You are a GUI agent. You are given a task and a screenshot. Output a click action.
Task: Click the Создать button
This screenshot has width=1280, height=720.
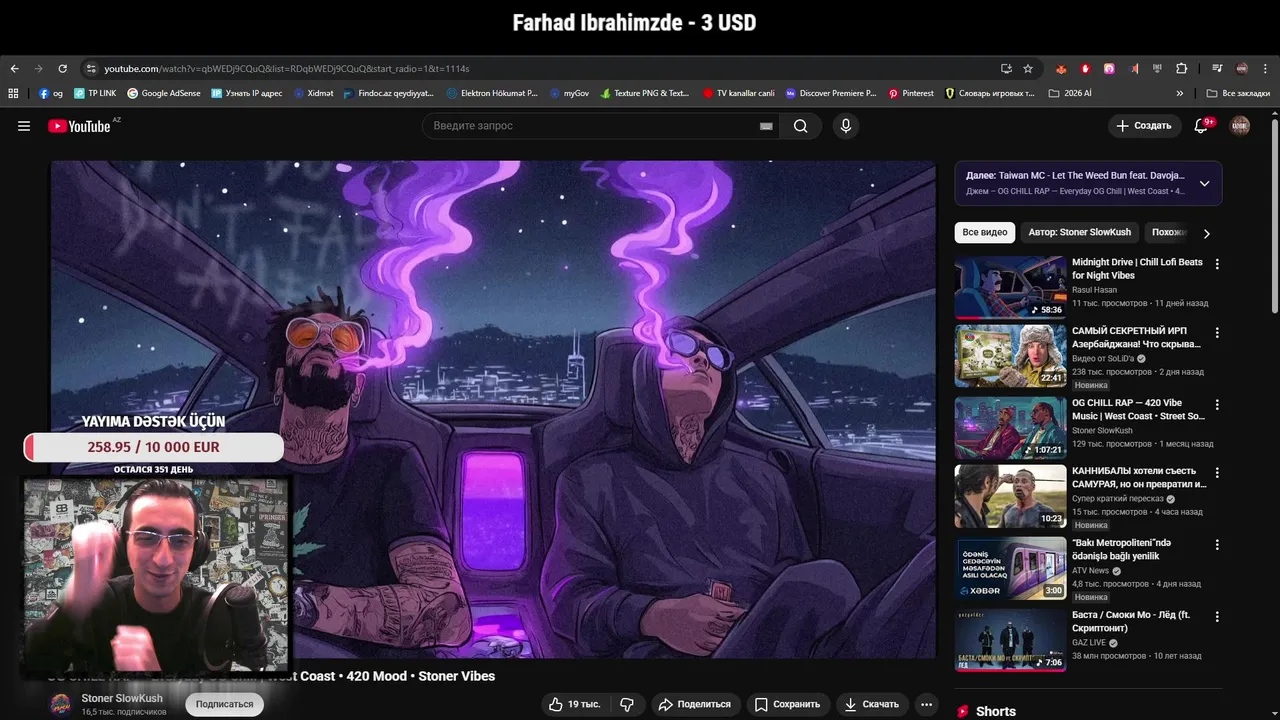[x=1143, y=126]
